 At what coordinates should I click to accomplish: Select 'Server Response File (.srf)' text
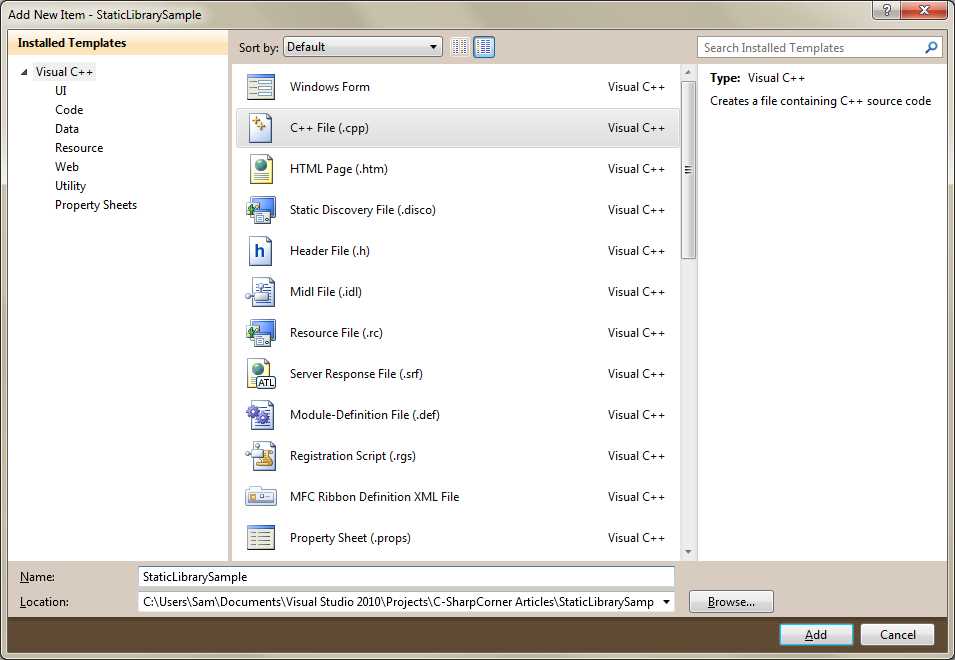[356, 374]
